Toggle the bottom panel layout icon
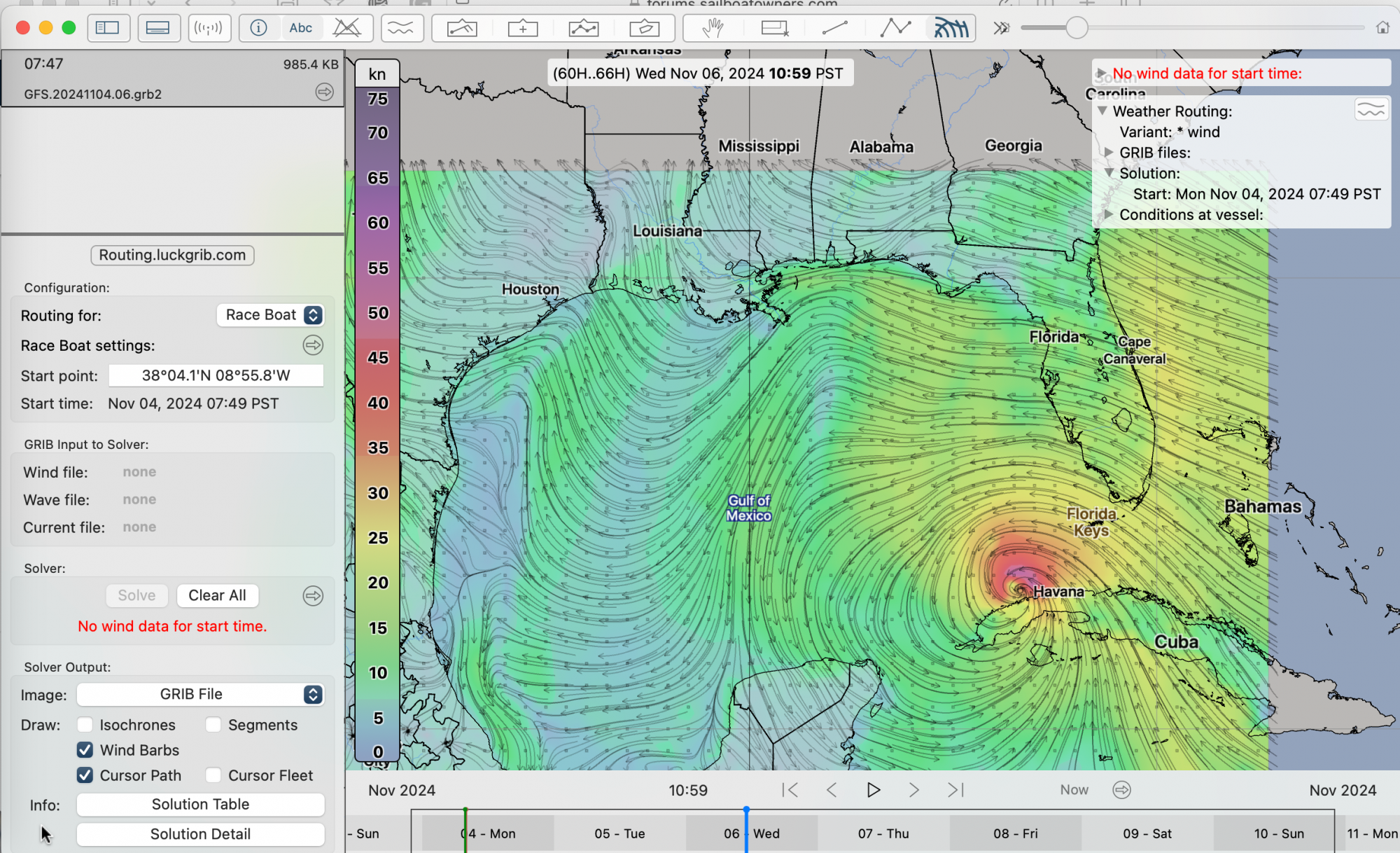 [158, 28]
